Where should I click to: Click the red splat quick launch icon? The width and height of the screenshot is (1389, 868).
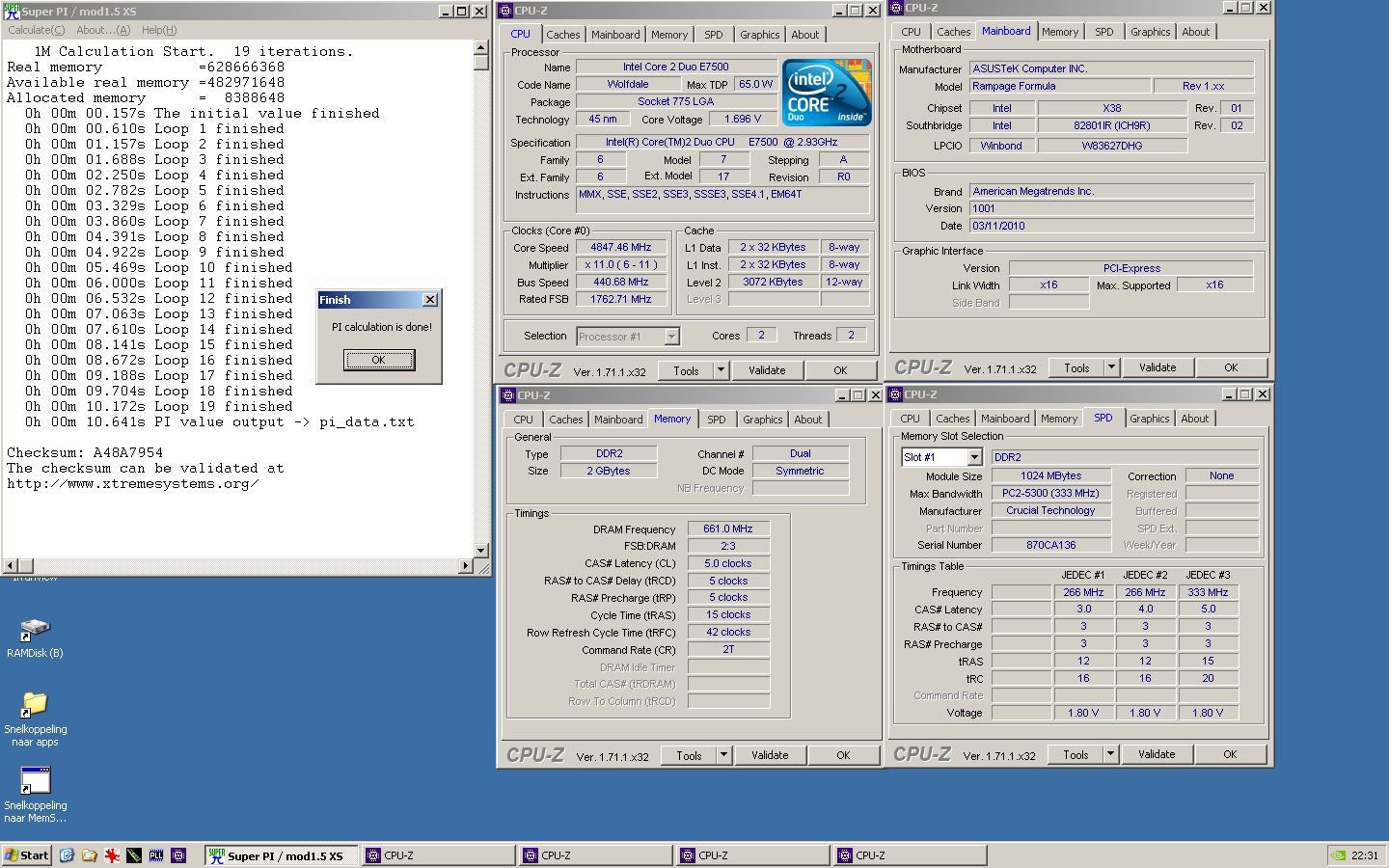[111, 855]
